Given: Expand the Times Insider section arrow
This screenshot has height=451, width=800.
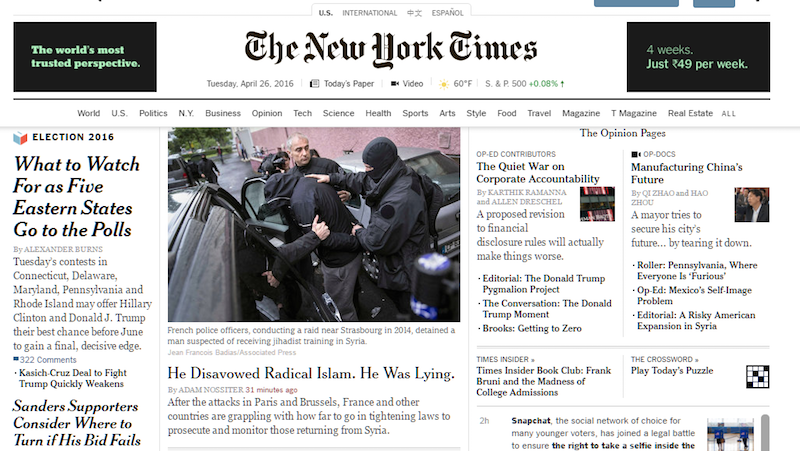Looking at the screenshot, I should pos(533,359).
